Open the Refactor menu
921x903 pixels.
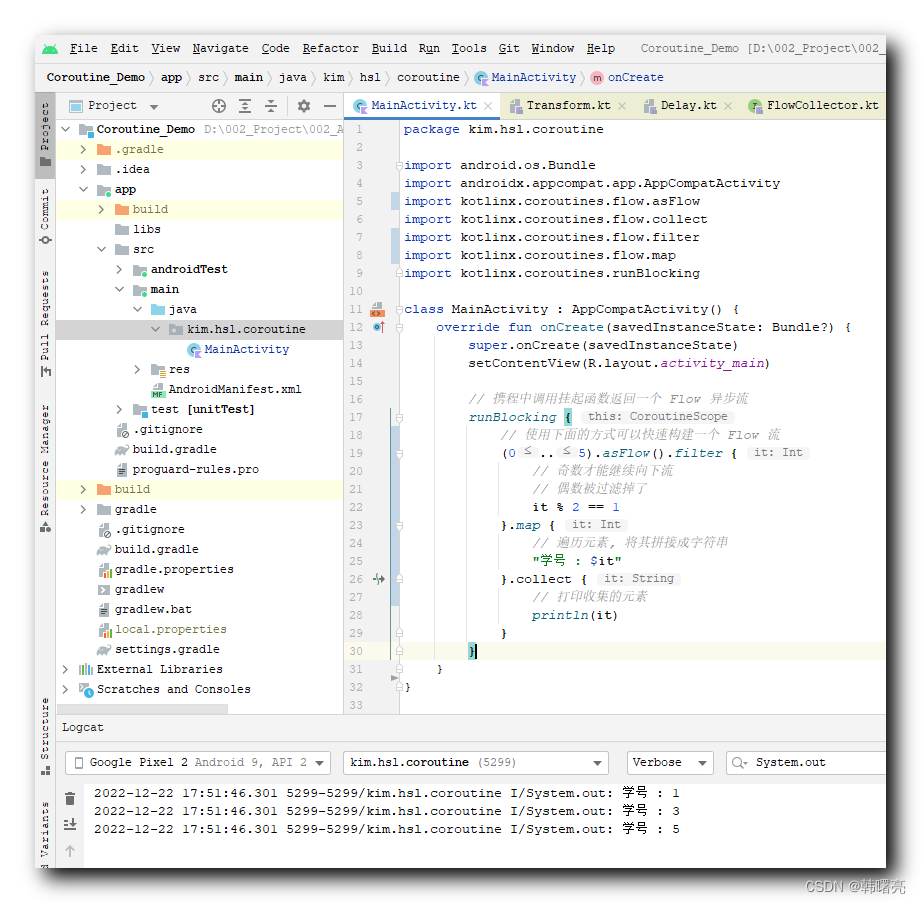pyautogui.click(x=330, y=49)
